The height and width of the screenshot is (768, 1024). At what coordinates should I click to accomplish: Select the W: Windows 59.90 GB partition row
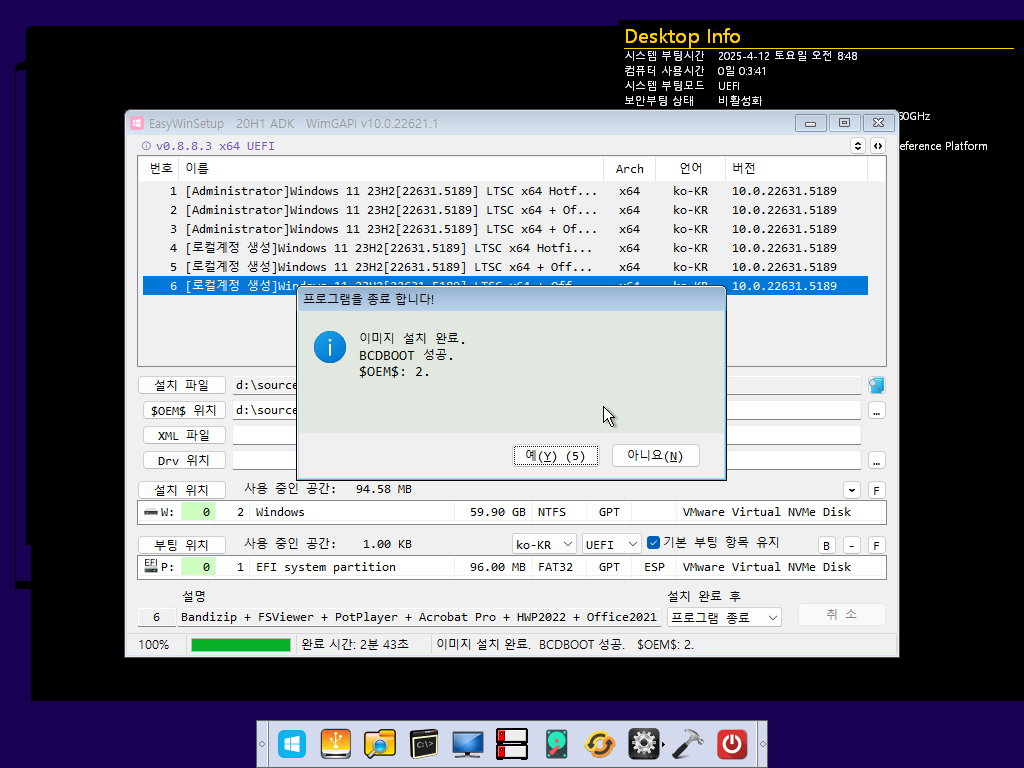pyautogui.click(x=511, y=512)
